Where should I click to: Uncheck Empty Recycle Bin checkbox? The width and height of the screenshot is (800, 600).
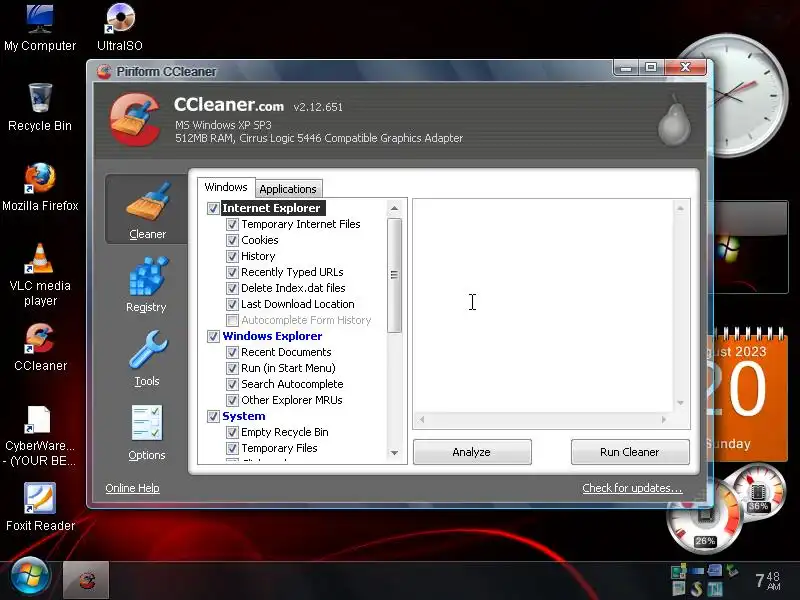tap(232, 432)
